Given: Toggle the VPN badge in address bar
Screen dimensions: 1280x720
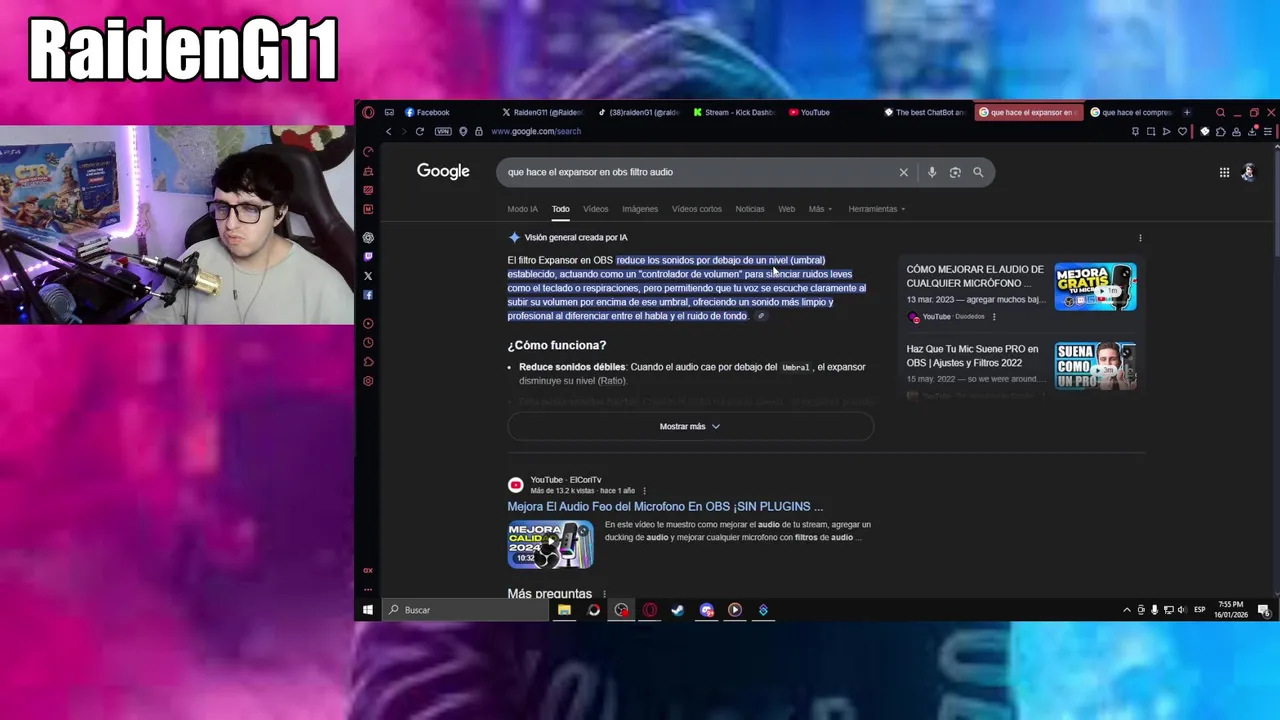Looking at the screenshot, I should coord(443,131).
